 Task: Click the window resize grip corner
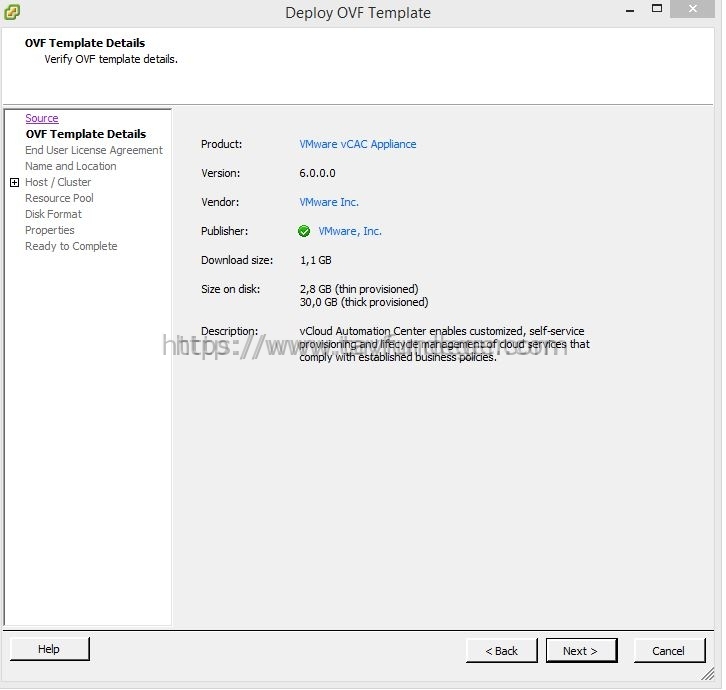[x=707, y=674]
